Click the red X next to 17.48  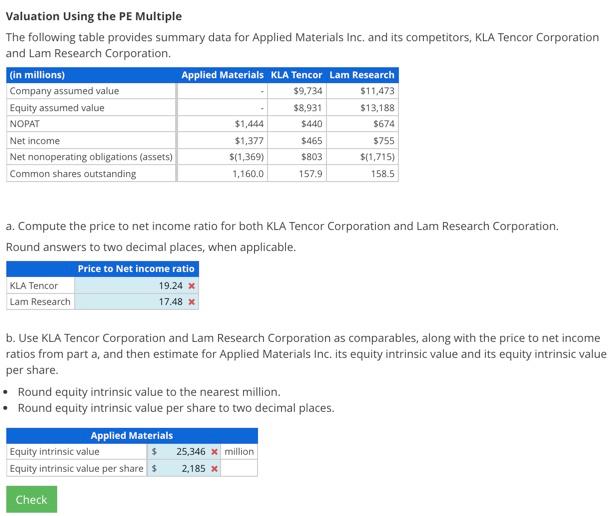click(x=191, y=302)
